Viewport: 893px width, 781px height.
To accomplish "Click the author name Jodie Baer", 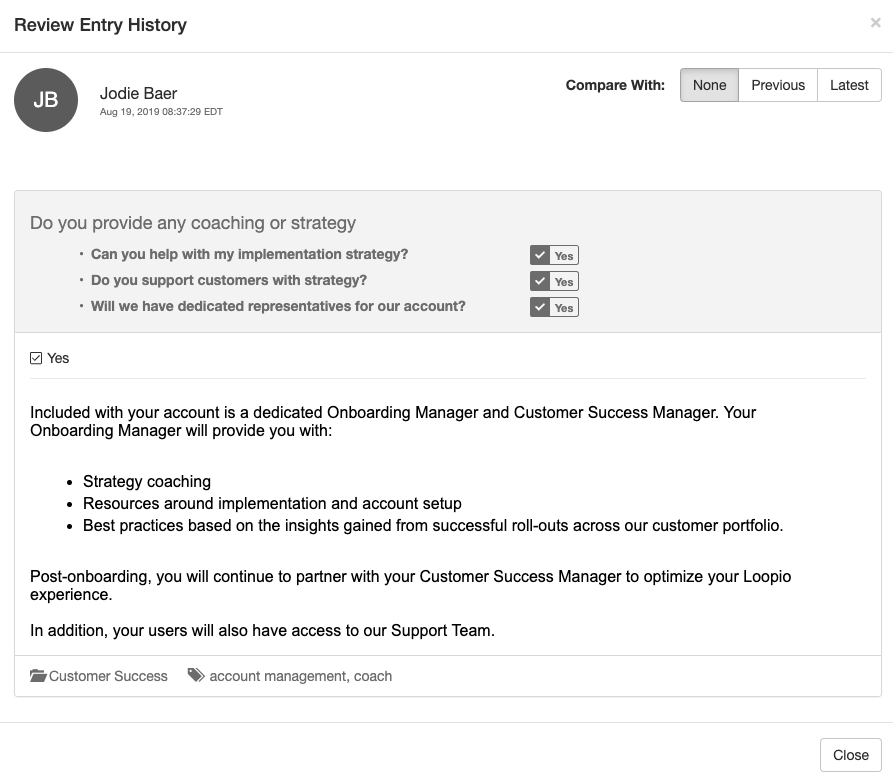I will (138, 93).
